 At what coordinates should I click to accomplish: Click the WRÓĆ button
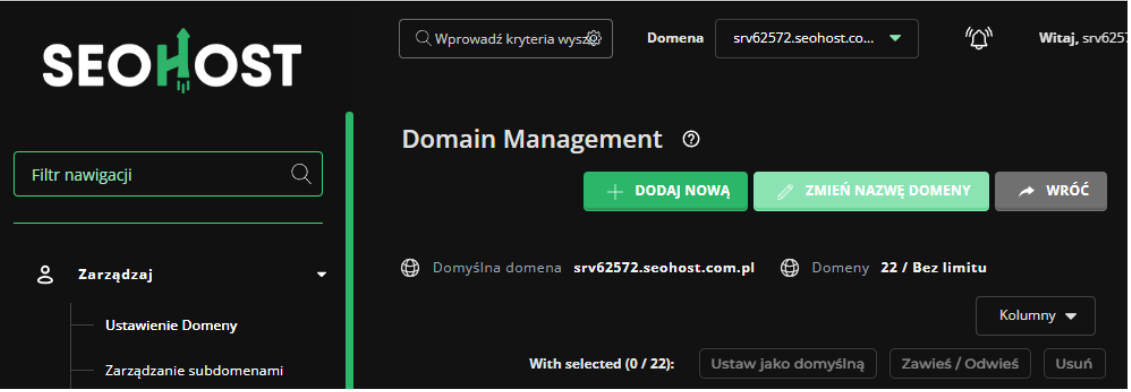pyautogui.click(x=1050, y=191)
